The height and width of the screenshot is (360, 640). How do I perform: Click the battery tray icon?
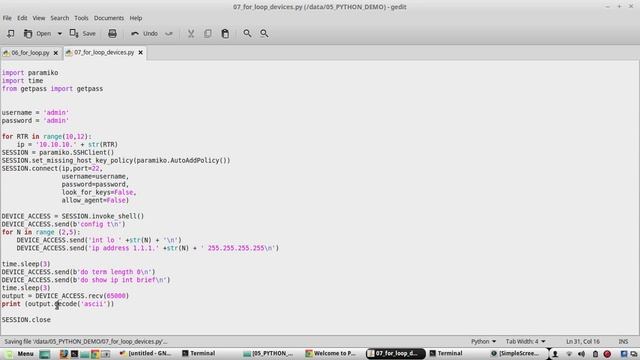tap(595, 354)
